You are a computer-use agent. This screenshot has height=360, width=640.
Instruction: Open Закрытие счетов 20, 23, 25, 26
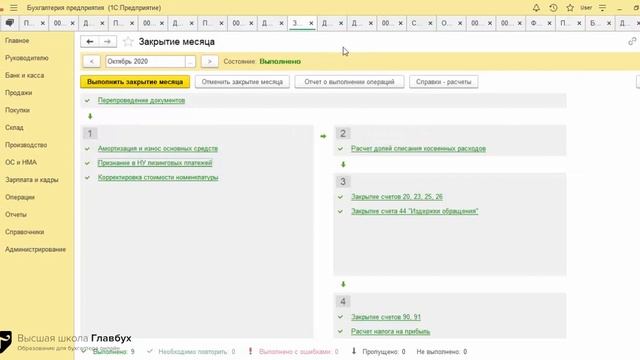click(397, 197)
